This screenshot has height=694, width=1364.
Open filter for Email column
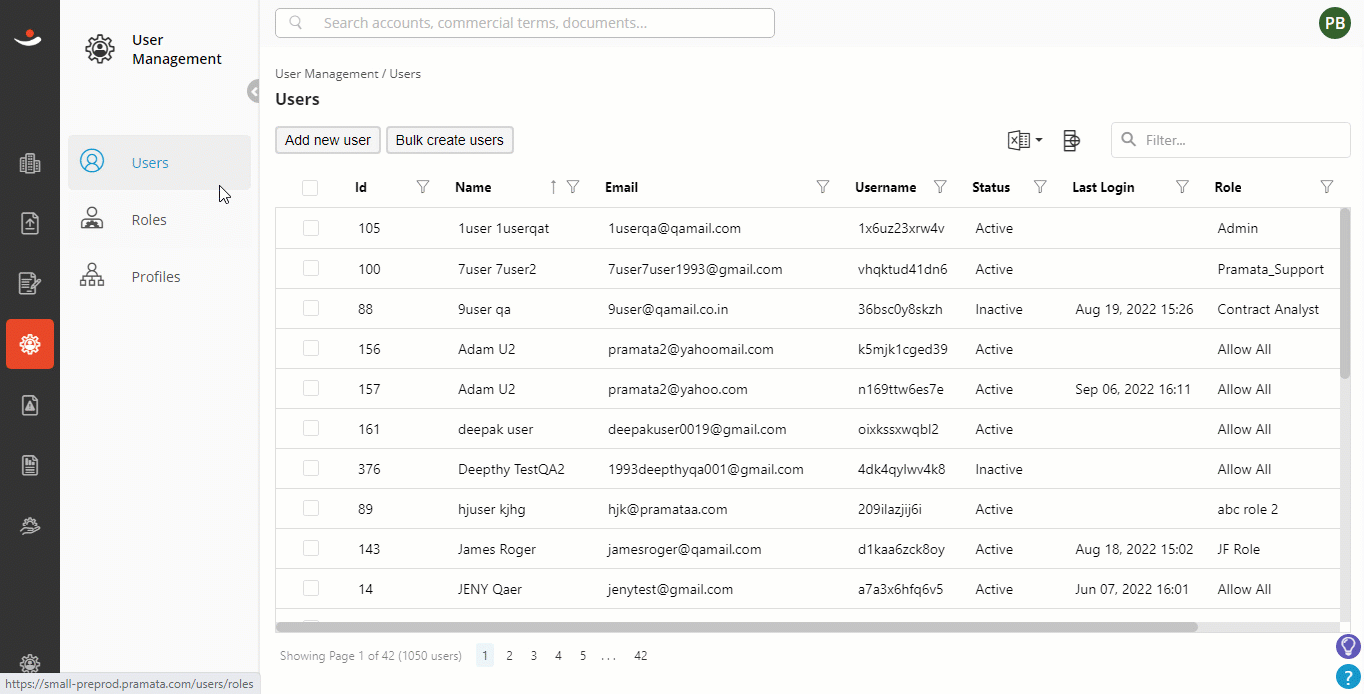pyautogui.click(x=823, y=187)
